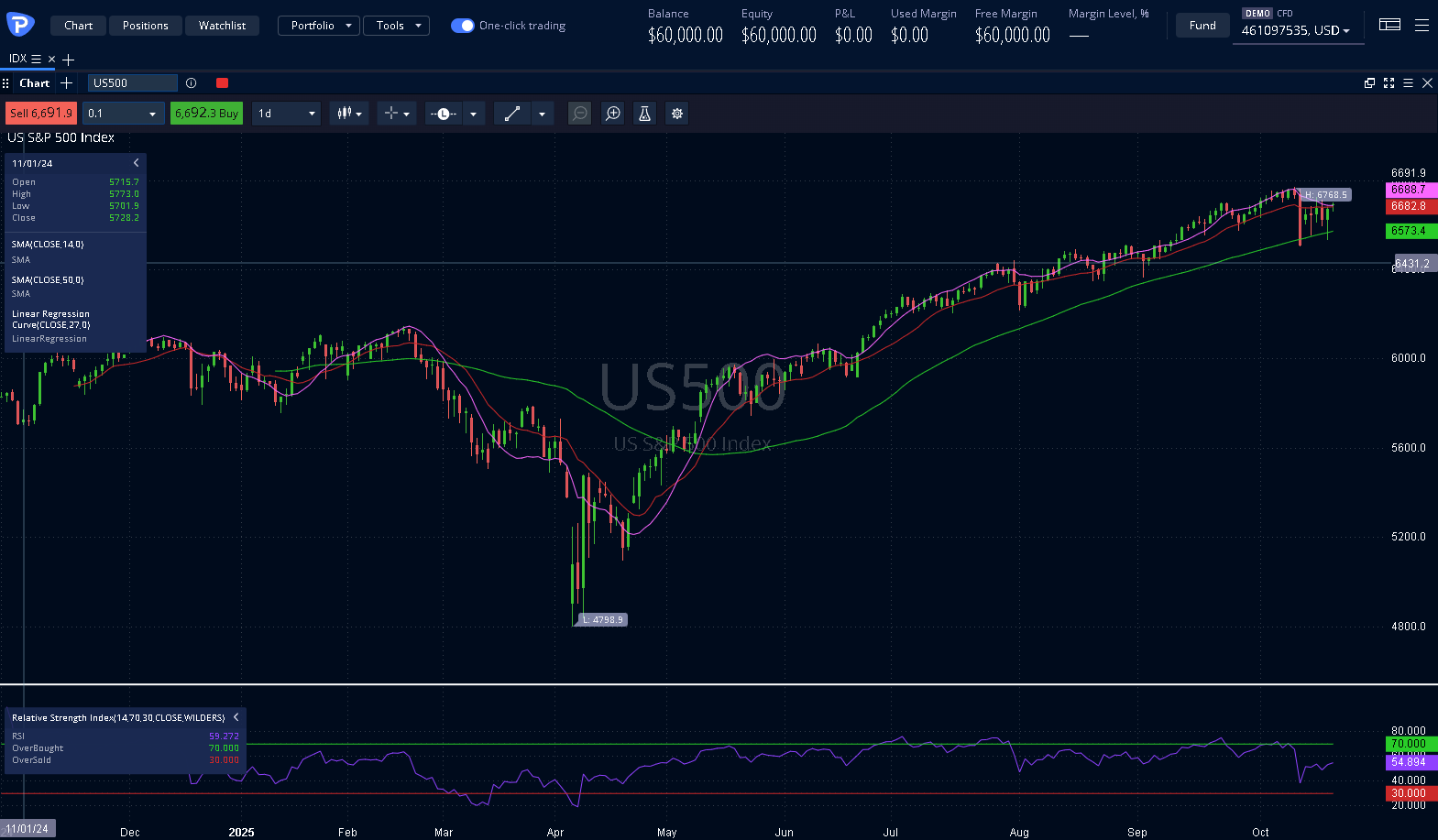Collapse the OHLC indicator legend panel
The height and width of the screenshot is (840, 1438).
(137, 163)
